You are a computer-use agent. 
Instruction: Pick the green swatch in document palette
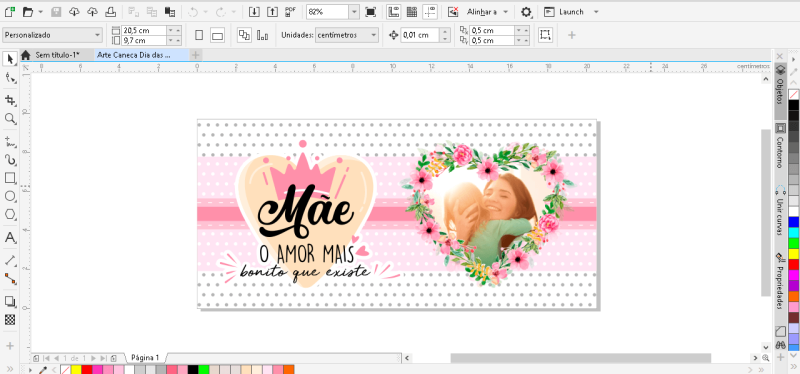[204, 369]
